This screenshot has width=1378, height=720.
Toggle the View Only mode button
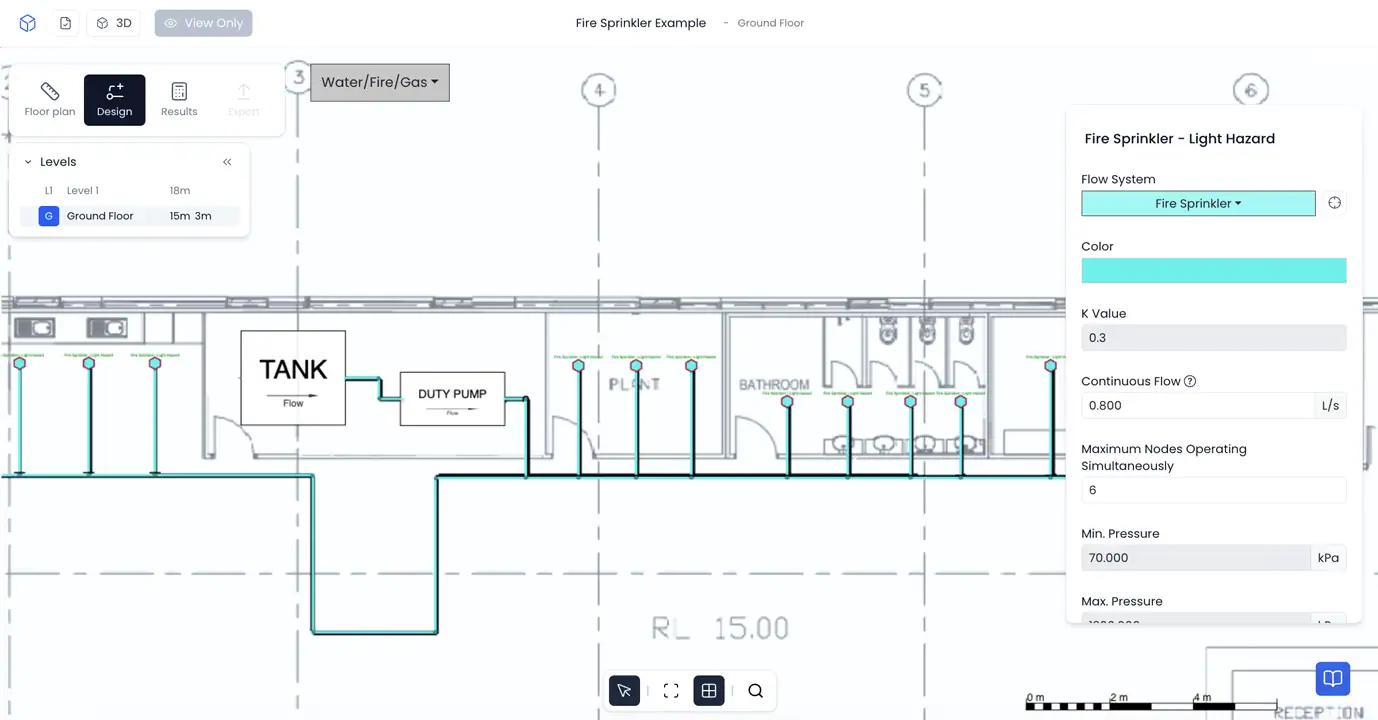tap(203, 23)
